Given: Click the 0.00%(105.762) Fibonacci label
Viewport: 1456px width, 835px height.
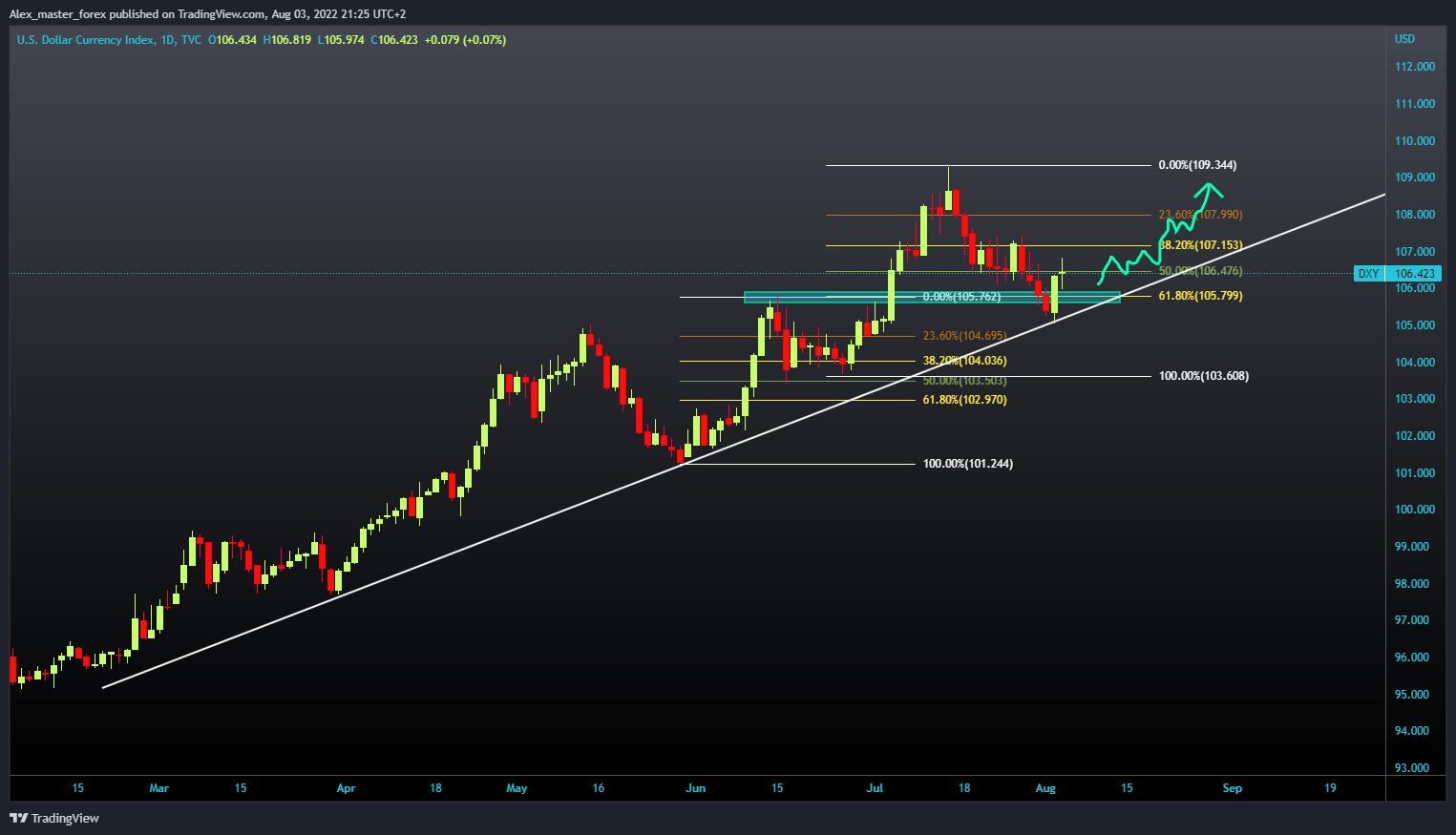Looking at the screenshot, I should (961, 297).
